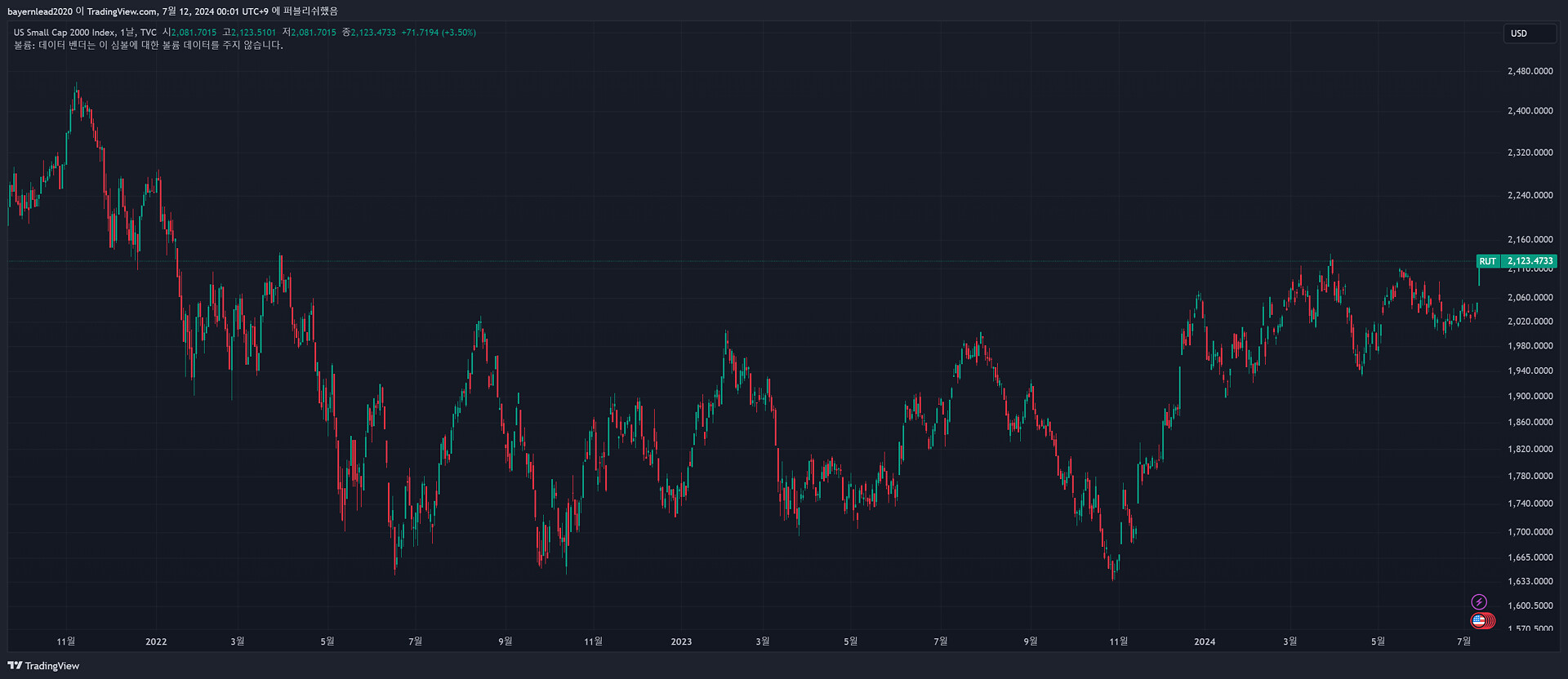
Task: Click the 7월 label near 2024 end
Action: click(1463, 641)
